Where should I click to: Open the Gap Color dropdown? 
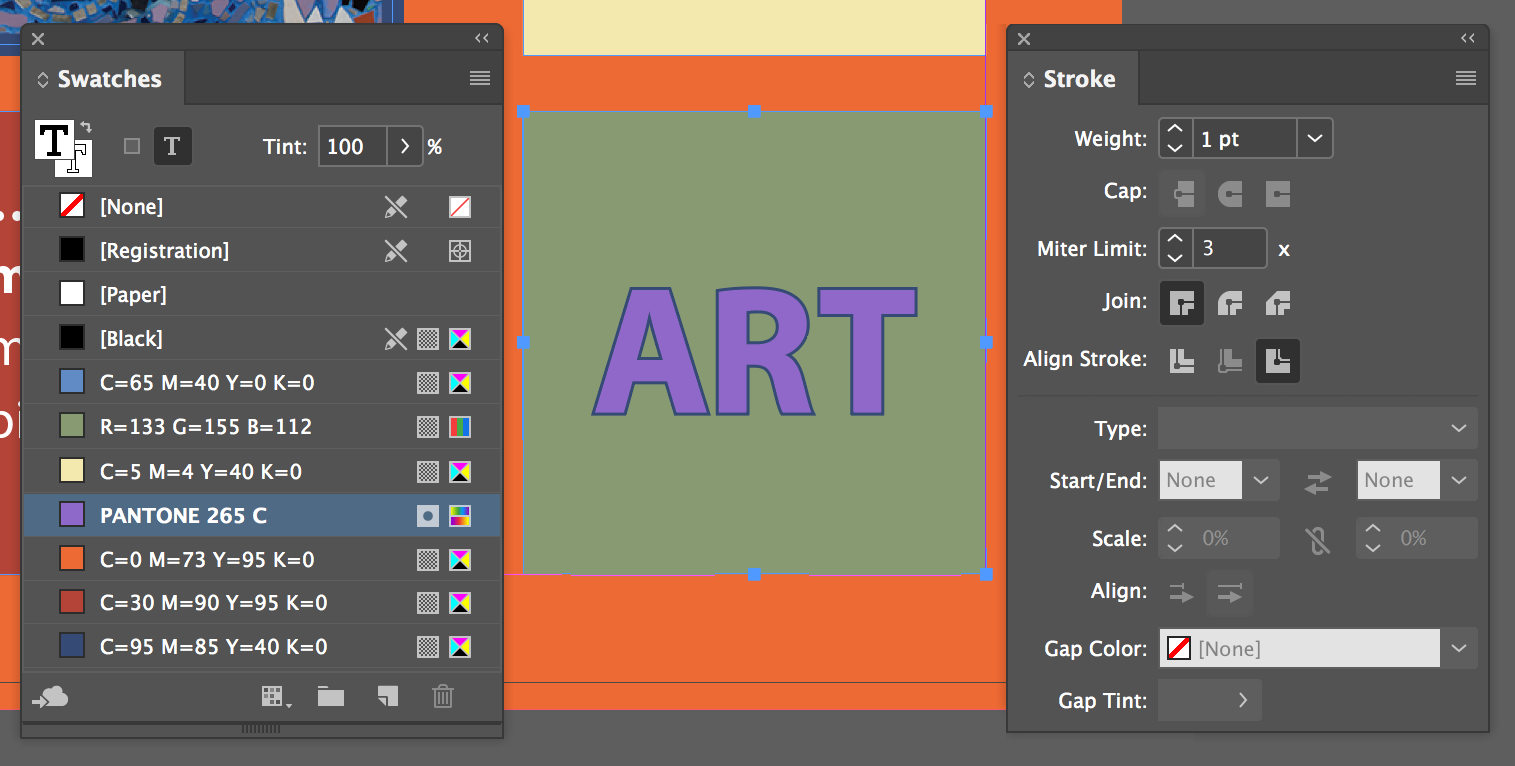(1458, 649)
